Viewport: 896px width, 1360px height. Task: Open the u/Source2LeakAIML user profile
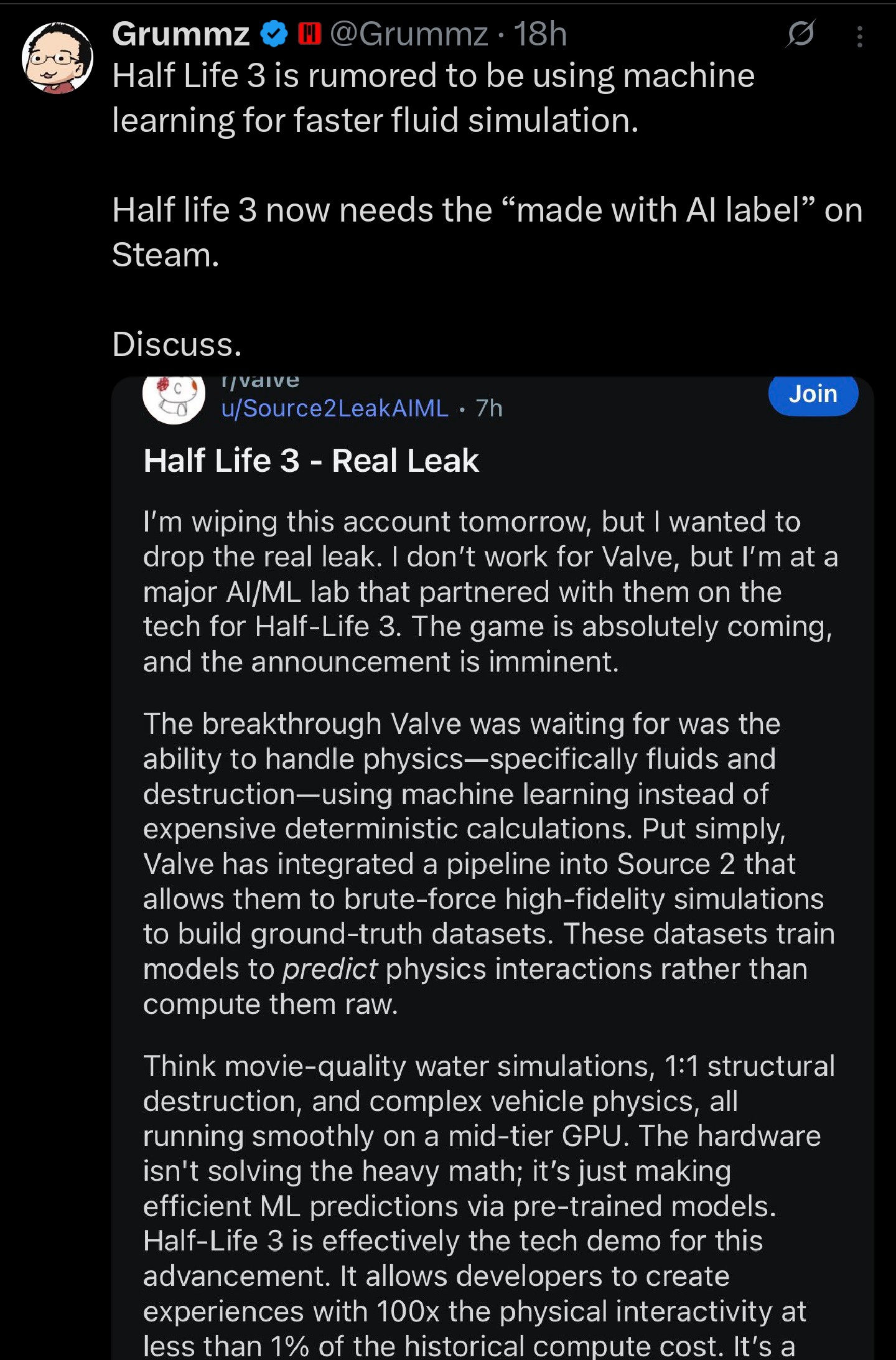(335, 408)
